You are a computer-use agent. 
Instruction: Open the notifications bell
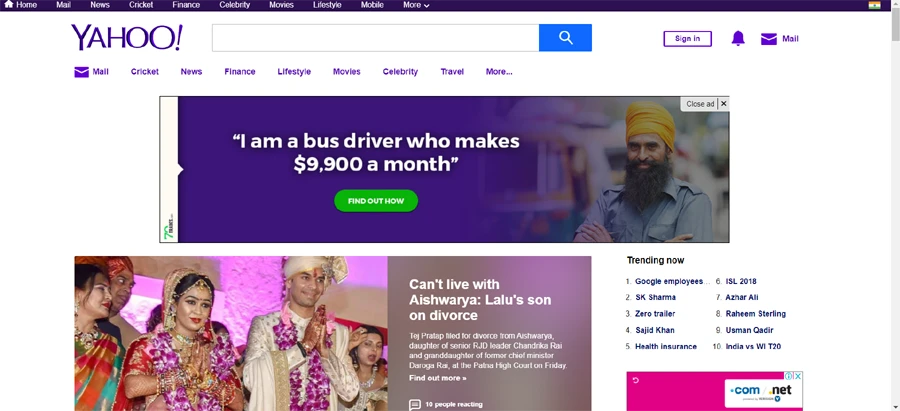tap(738, 39)
